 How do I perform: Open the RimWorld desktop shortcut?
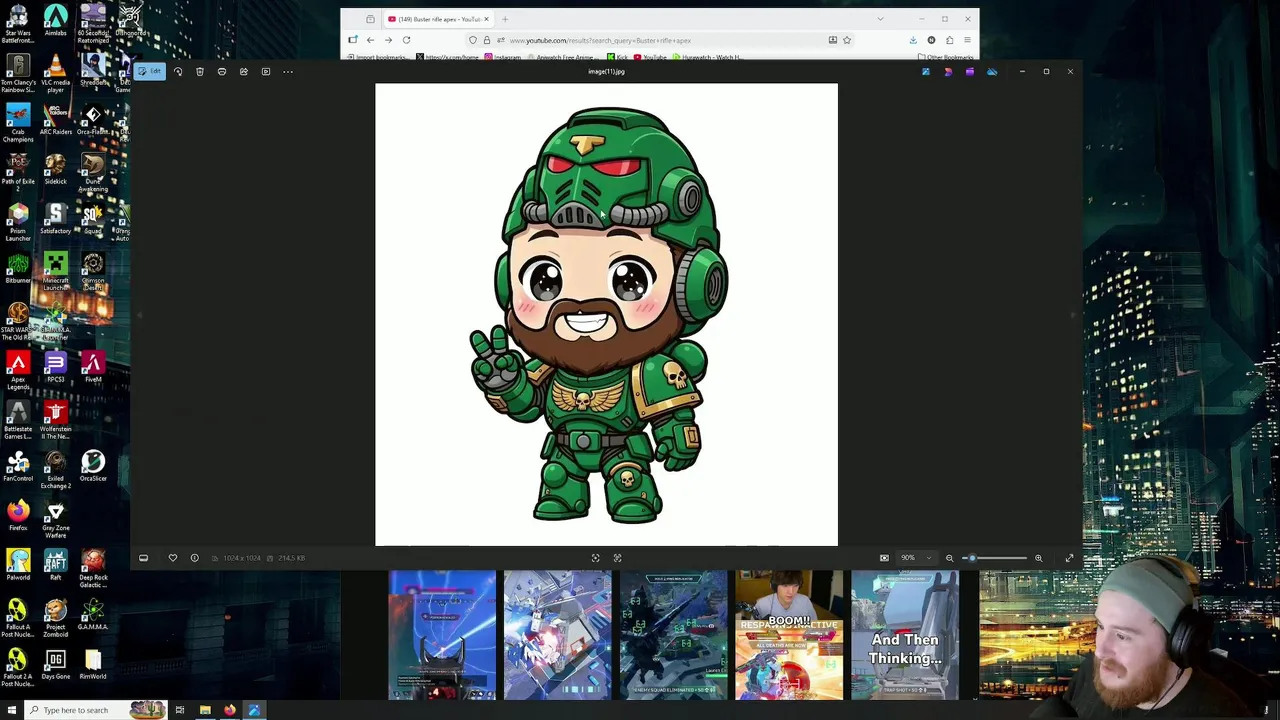93,664
